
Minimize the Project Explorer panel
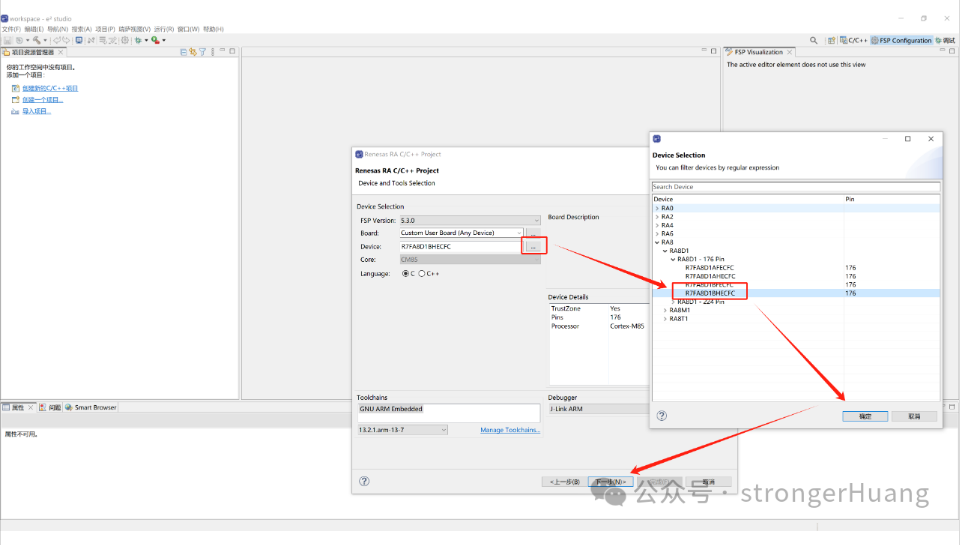click(222, 50)
